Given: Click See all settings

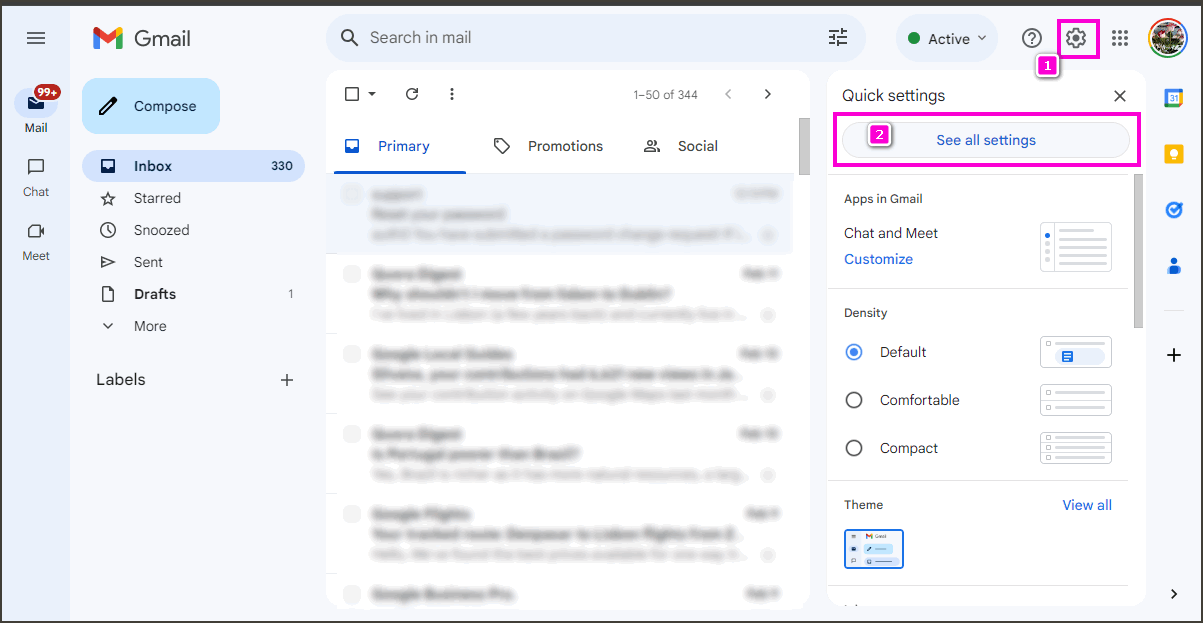Looking at the screenshot, I should point(986,140).
